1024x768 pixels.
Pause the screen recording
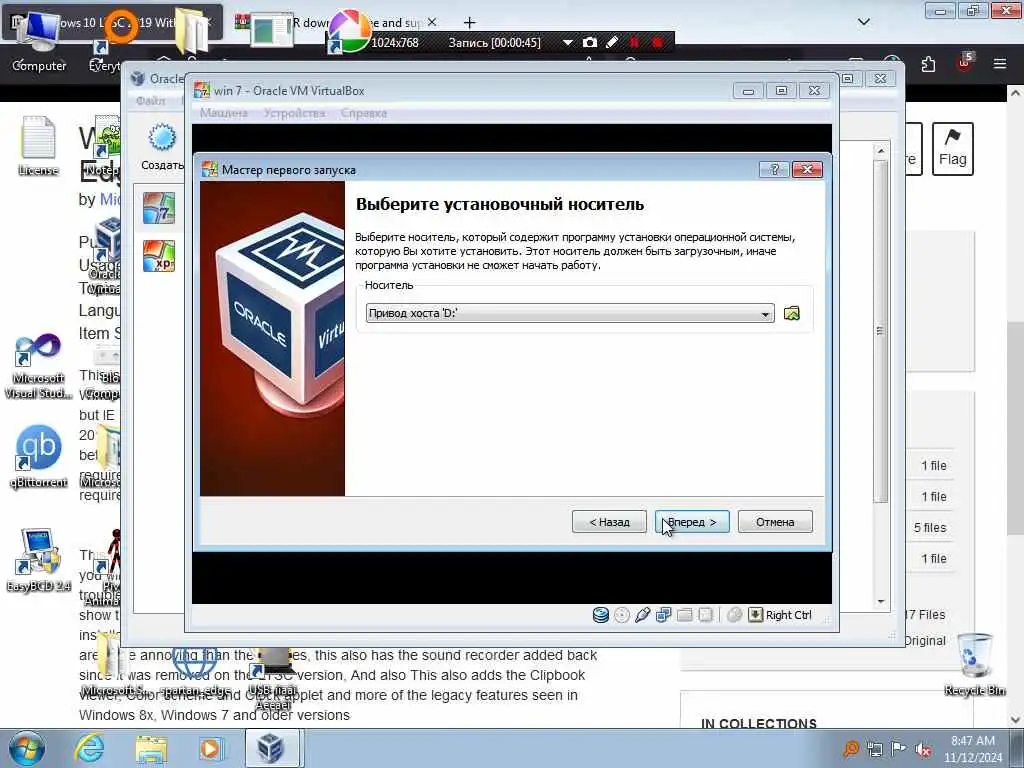point(634,42)
